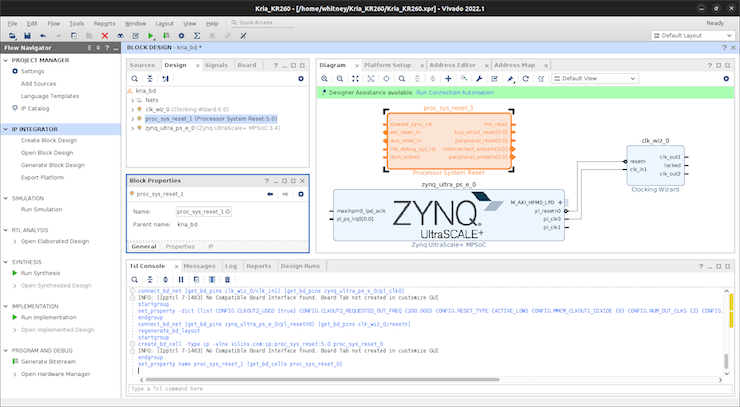
Task: Expand clk_wiz_0 tree node
Action: pos(133,110)
